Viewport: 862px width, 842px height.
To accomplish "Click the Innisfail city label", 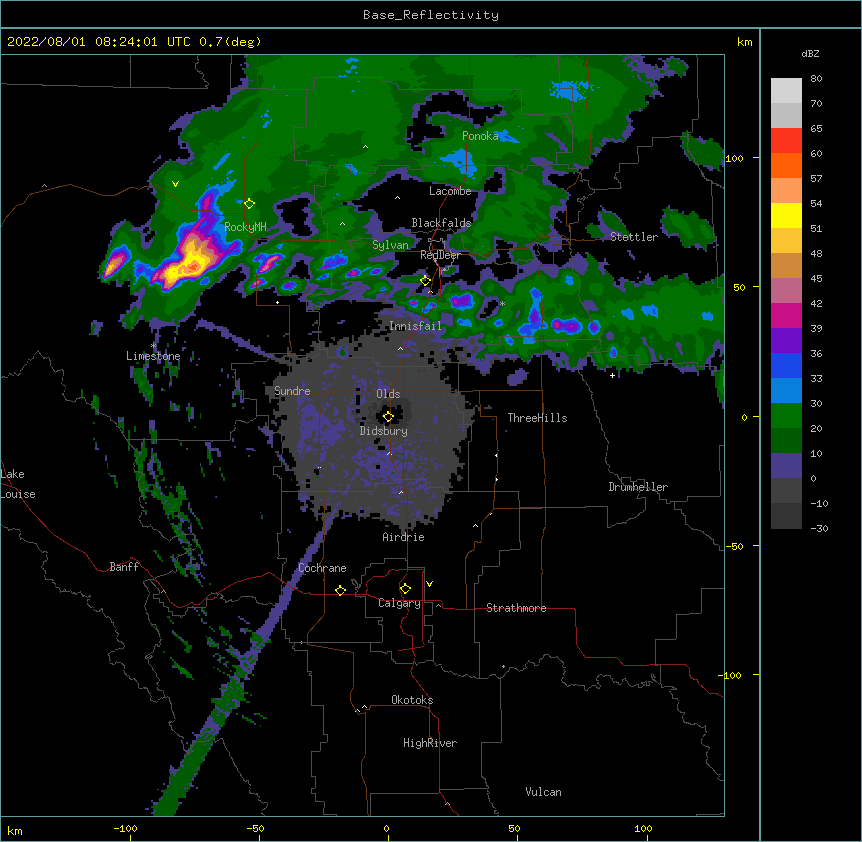I will coord(415,326).
